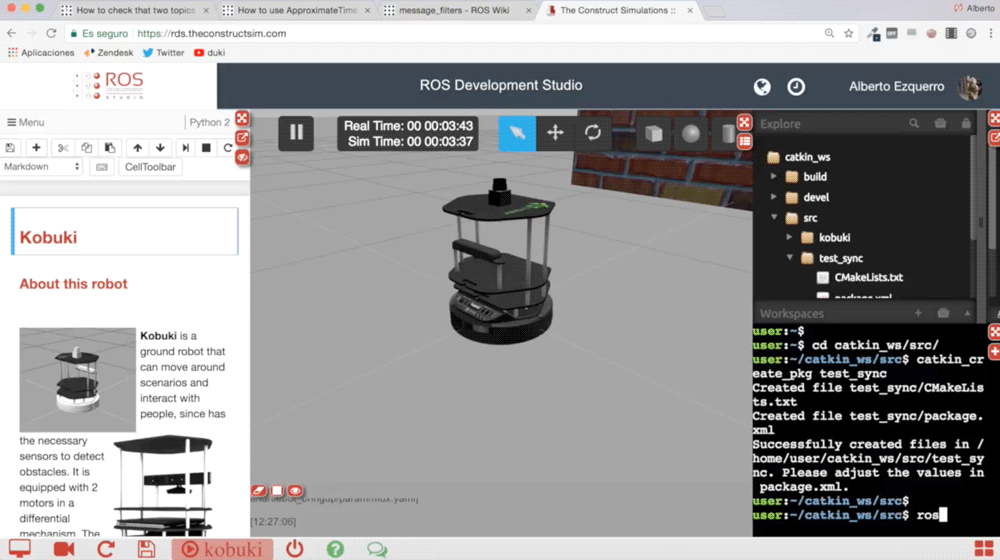Image resolution: width=1000 pixels, height=560 pixels.
Task: Select the arrow selection mode tool
Action: click(x=517, y=132)
